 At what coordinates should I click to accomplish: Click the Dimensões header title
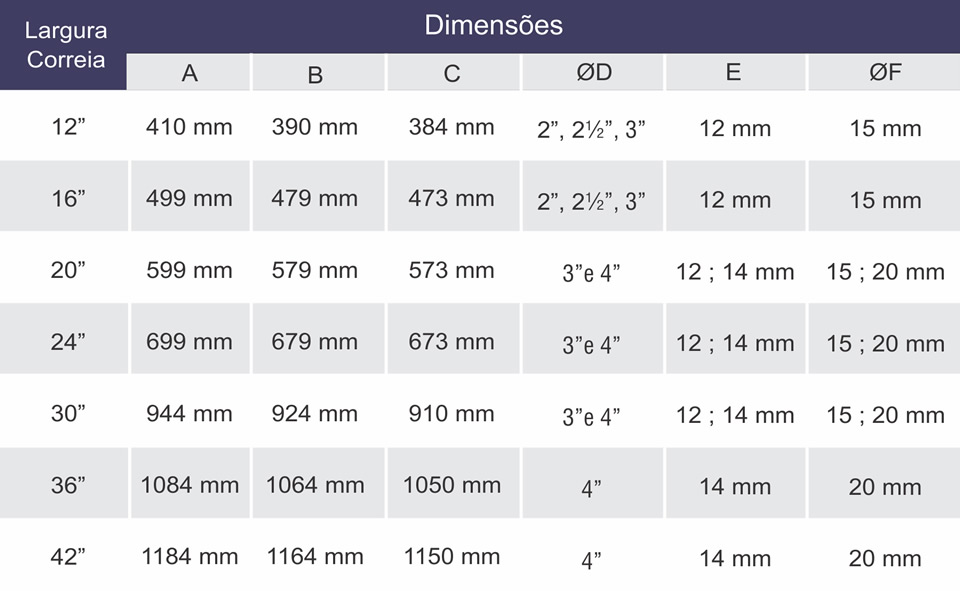(493, 25)
